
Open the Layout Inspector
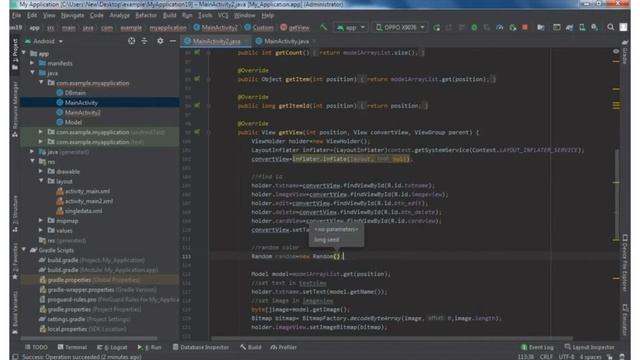[589, 347]
